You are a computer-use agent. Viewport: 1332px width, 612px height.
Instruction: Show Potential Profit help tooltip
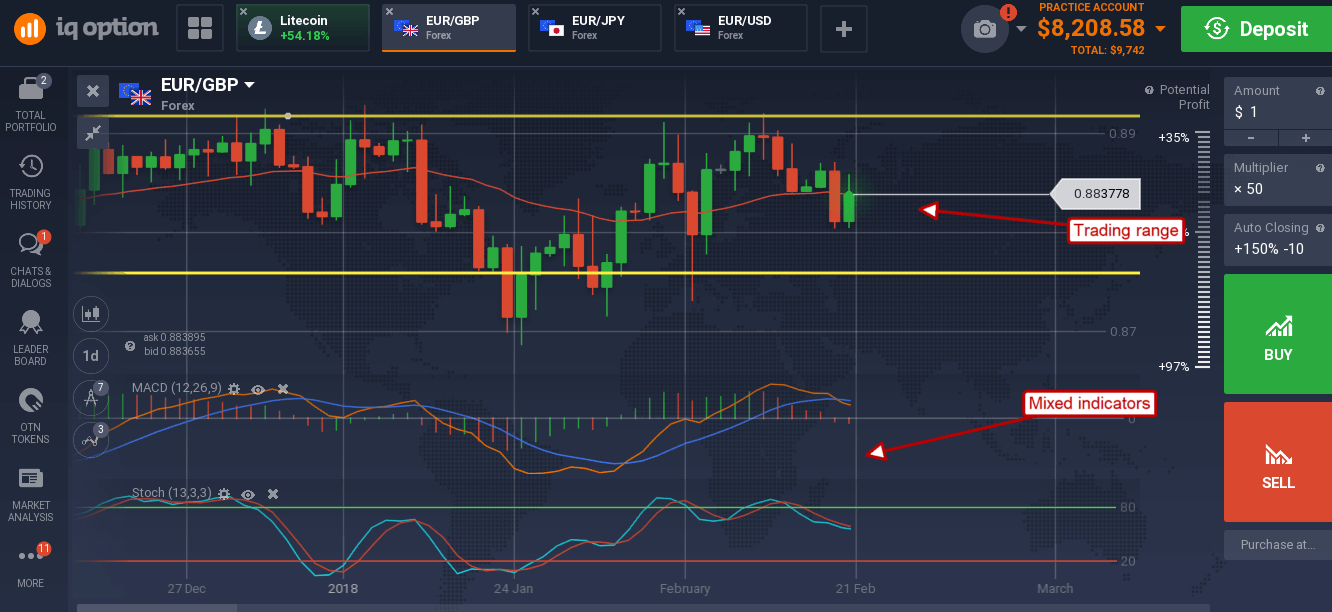1149,90
